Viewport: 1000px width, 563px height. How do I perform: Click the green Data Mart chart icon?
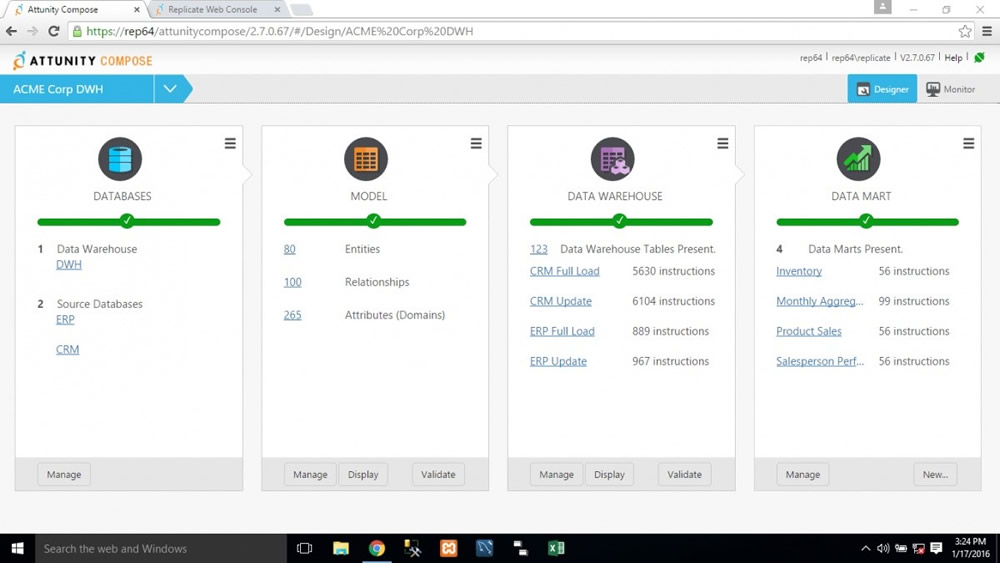point(858,159)
